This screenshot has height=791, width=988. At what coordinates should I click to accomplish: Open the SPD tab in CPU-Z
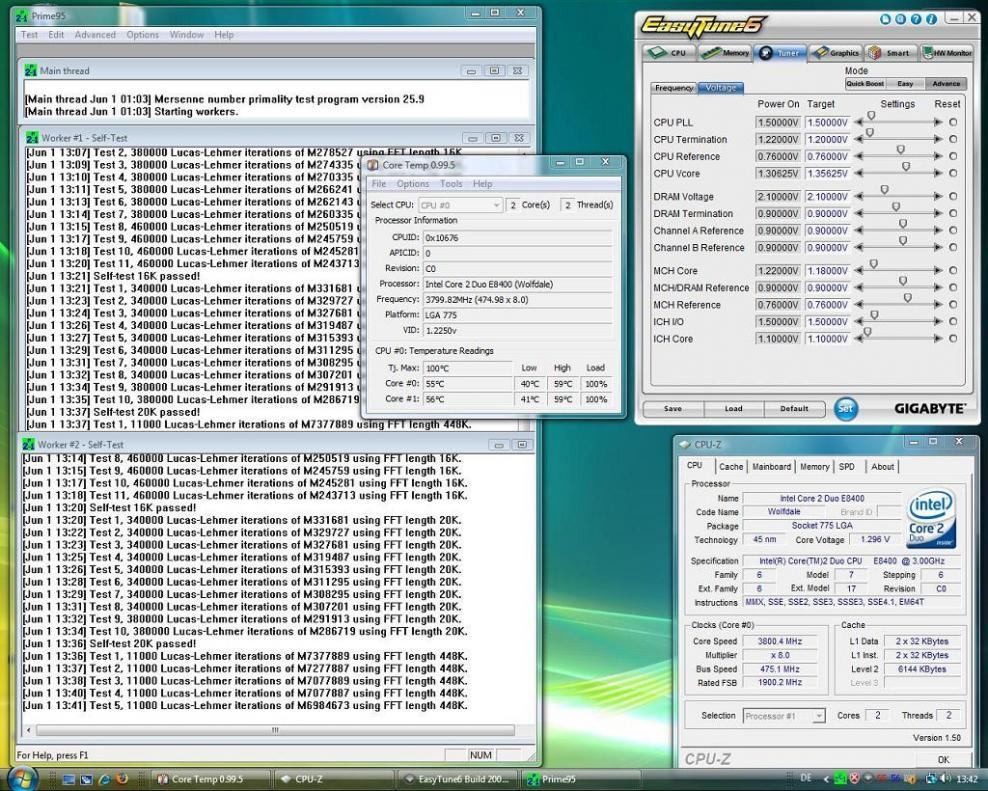[847, 466]
